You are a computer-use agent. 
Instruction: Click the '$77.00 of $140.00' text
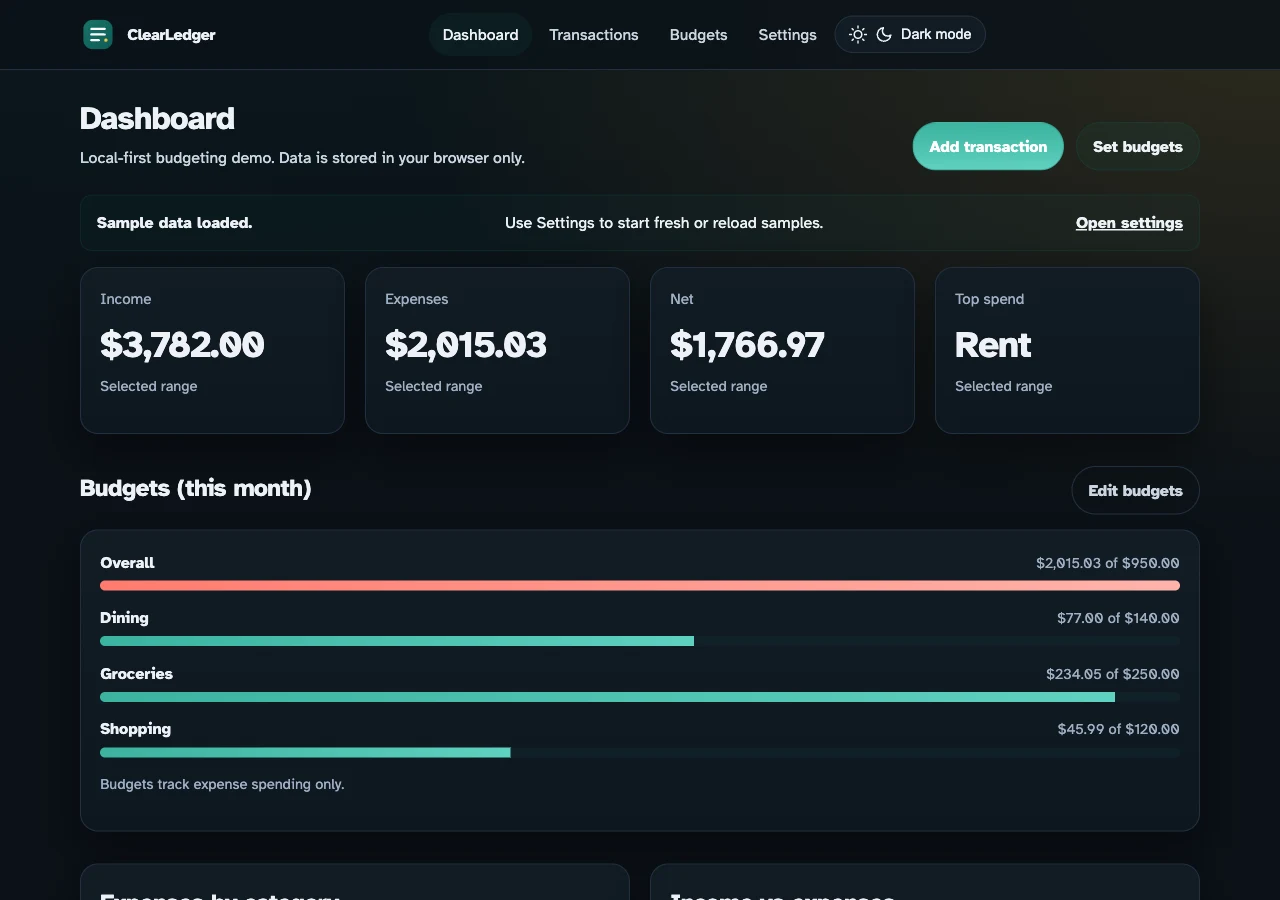(x=1118, y=618)
